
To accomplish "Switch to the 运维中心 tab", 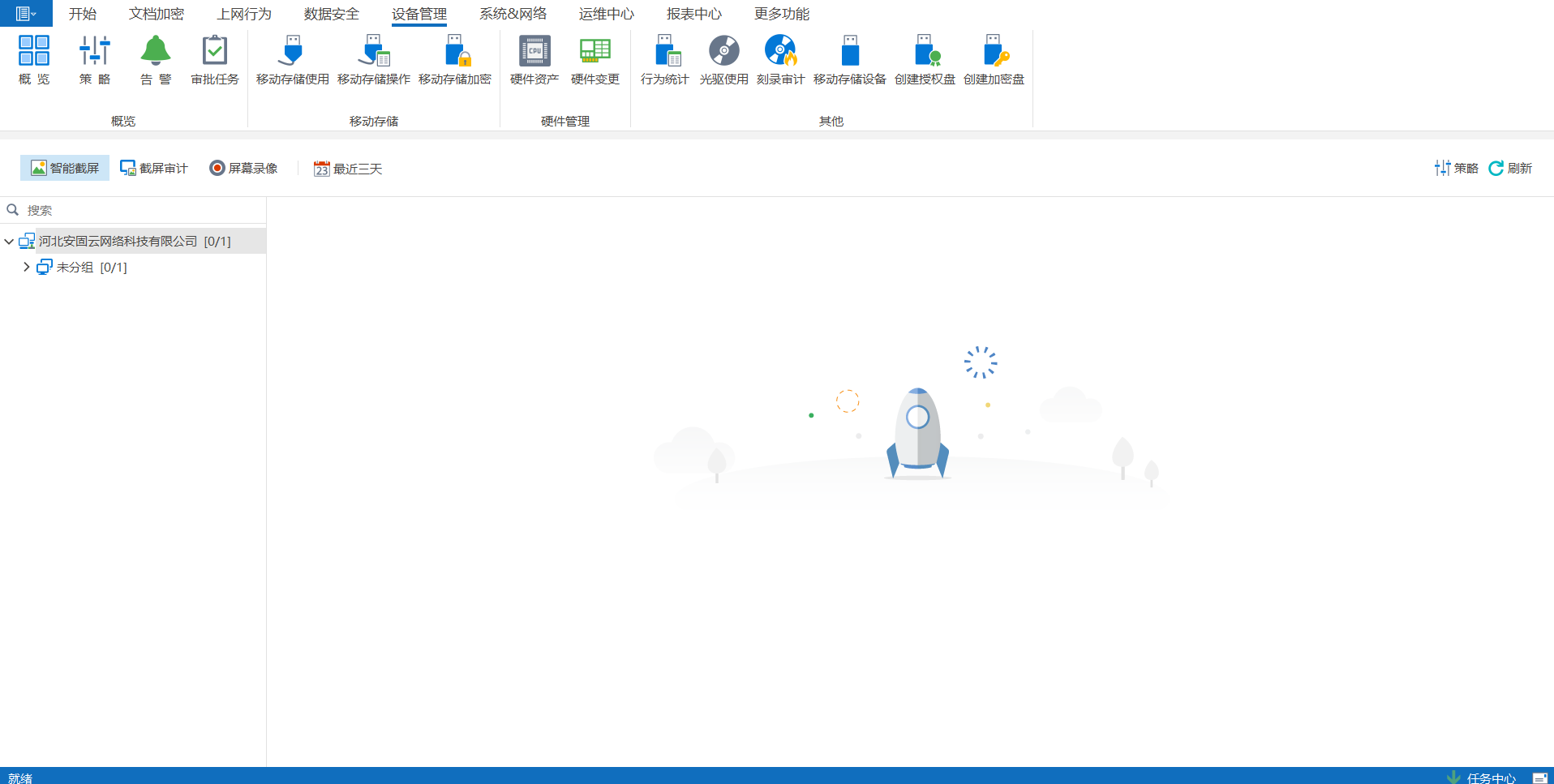I will (x=607, y=14).
